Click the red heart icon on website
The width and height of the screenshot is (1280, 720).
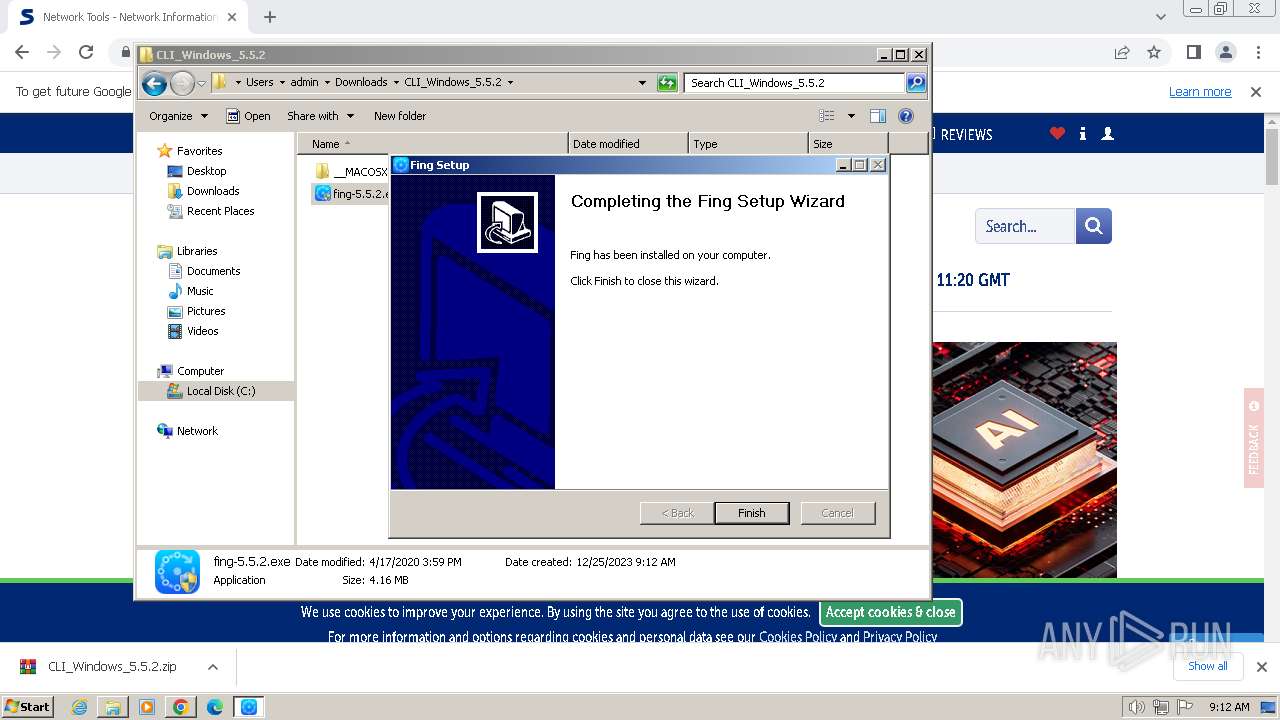1057,133
